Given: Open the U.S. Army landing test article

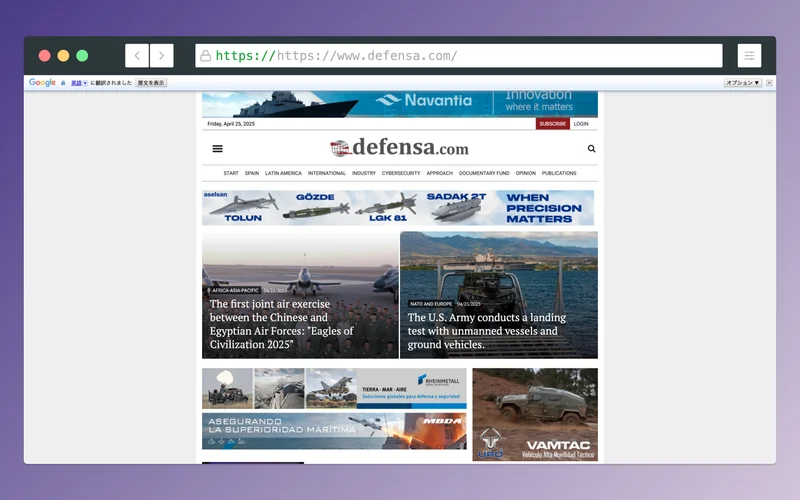Looking at the screenshot, I should click(x=486, y=331).
